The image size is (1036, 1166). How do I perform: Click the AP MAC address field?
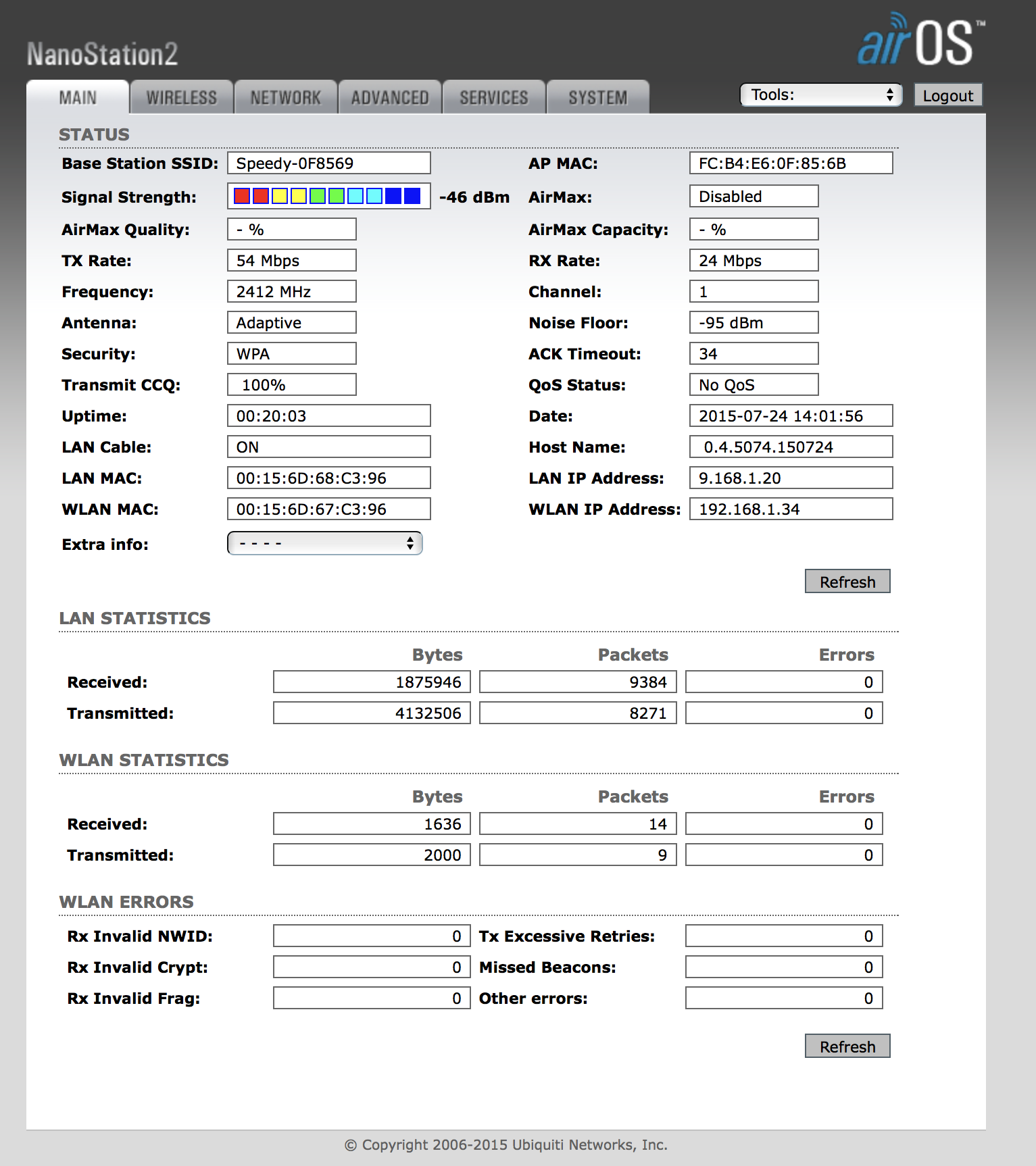tap(791, 163)
